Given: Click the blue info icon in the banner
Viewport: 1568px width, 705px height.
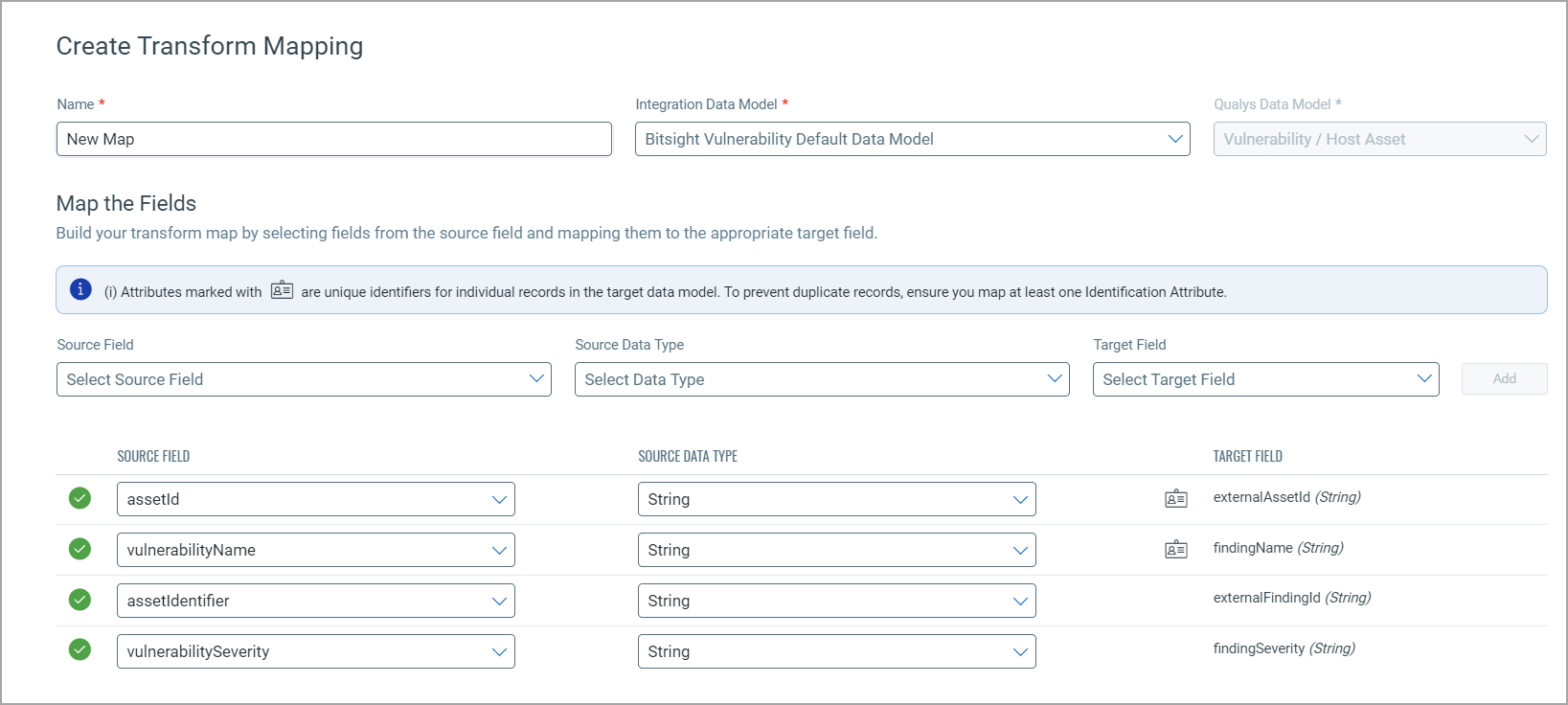Looking at the screenshot, I should tap(80, 289).
